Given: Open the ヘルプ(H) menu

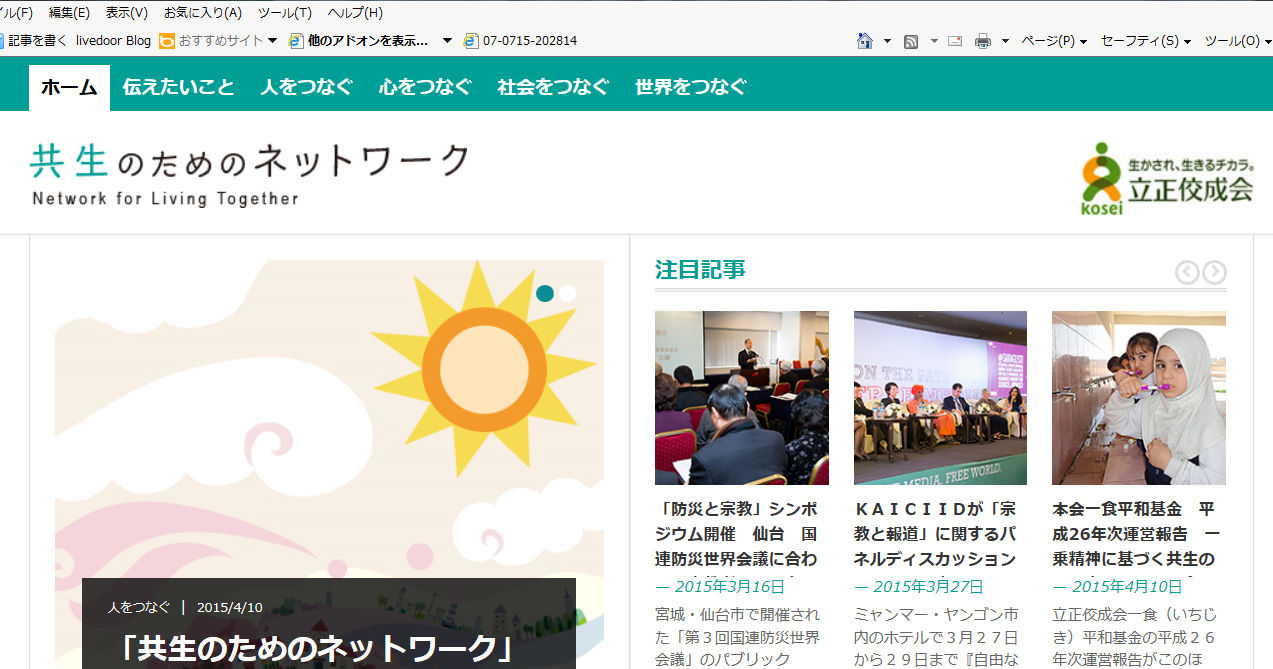Looking at the screenshot, I should pyautogui.click(x=355, y=13).
